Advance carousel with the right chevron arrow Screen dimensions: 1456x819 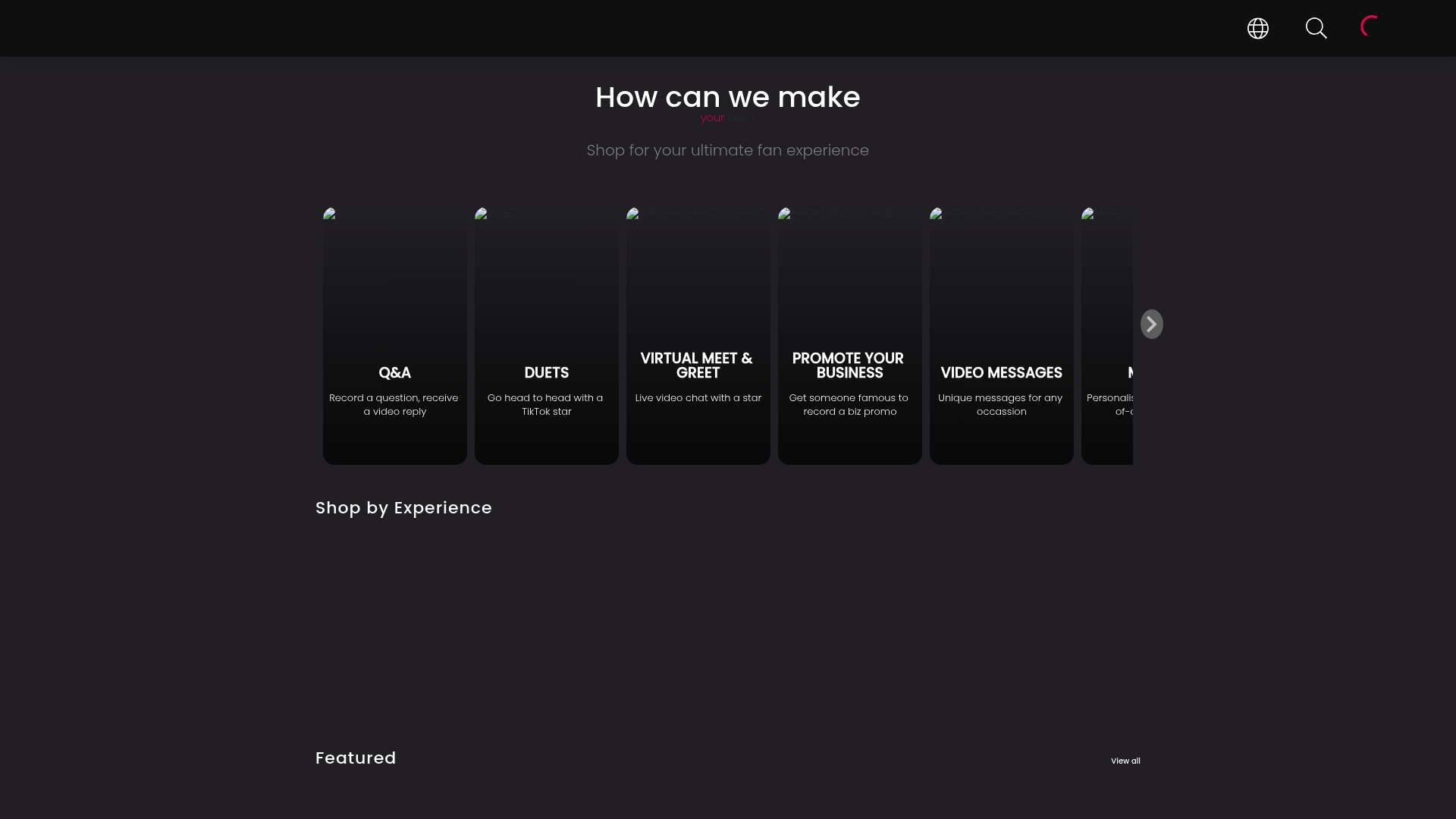[x=1151, y=325]
